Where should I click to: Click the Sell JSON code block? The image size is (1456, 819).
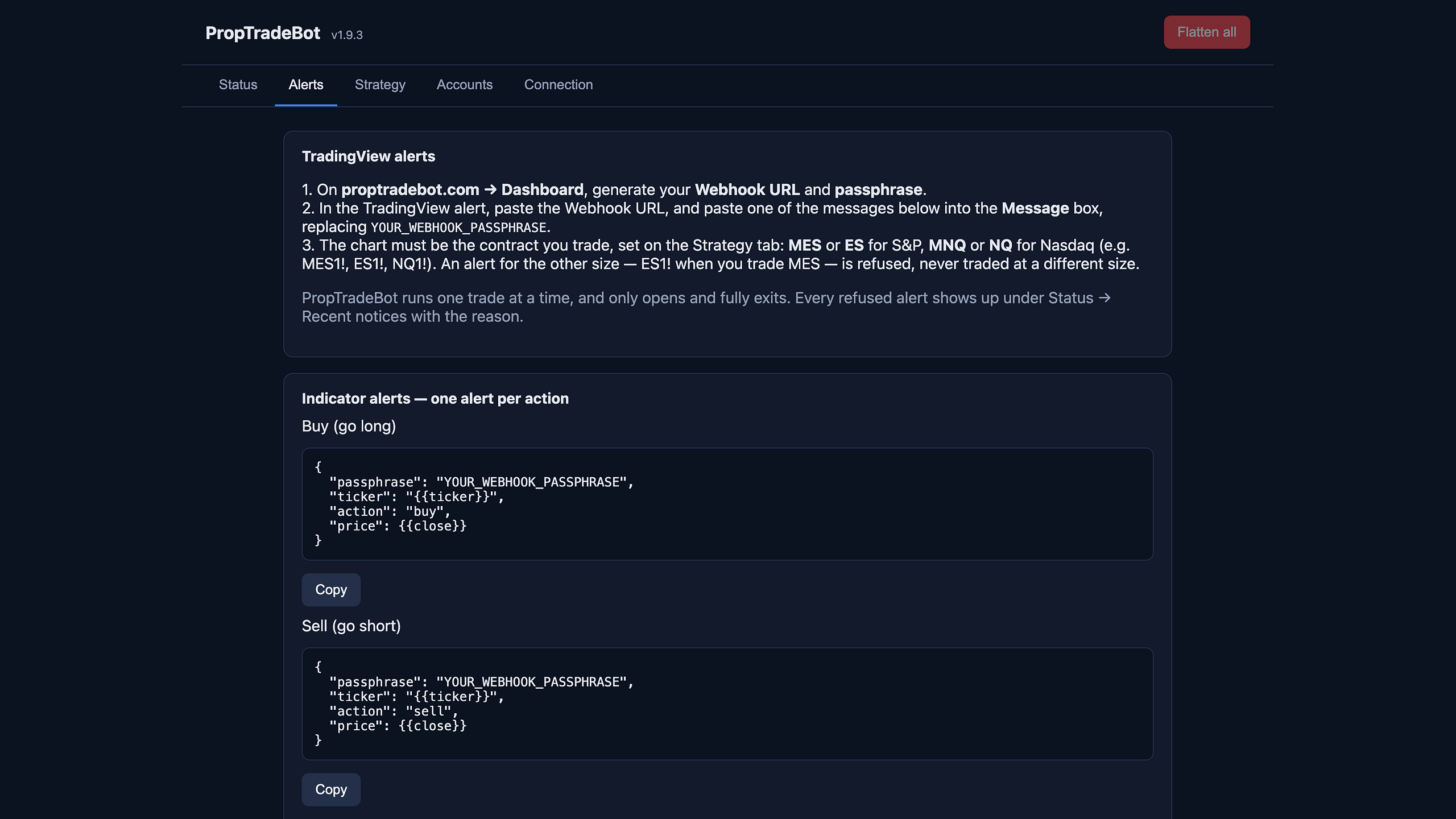click(x=727, y=704)
